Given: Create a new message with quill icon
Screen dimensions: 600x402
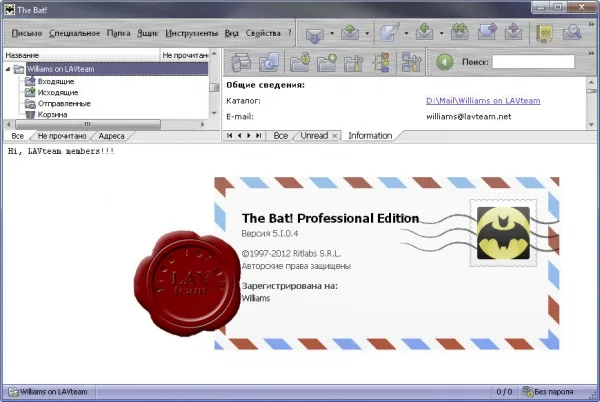Looking at the screenshot, I should point(390,33).
